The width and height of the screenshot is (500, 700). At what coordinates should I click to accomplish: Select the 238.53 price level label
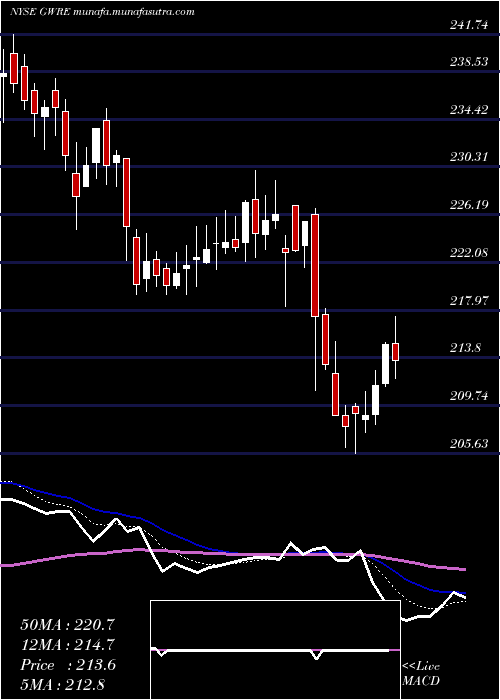click(x=469, y=62)
